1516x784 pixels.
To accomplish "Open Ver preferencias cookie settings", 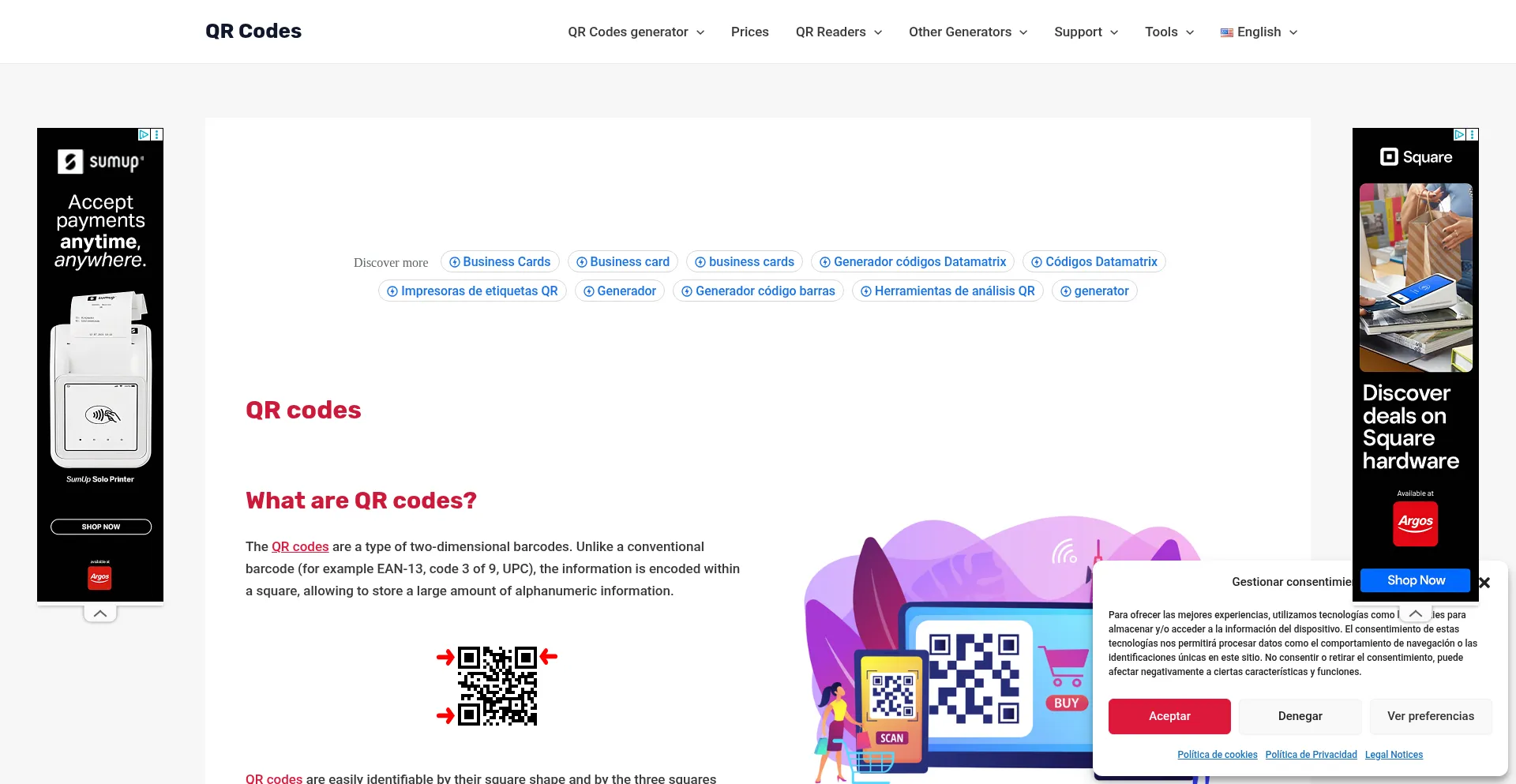I will [x=1431, y=716].
